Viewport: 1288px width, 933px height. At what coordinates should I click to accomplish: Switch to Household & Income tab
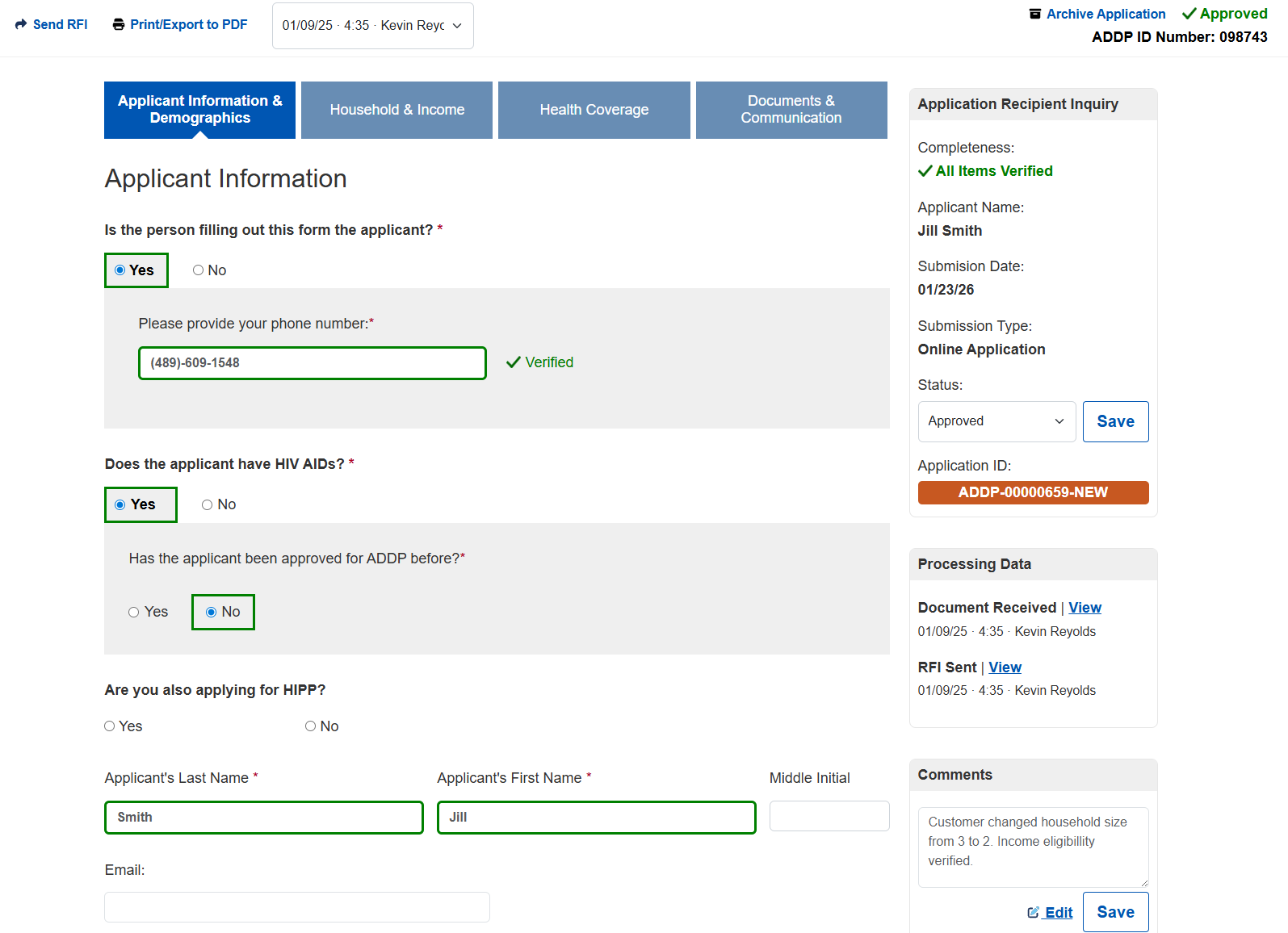pos(396,110)
